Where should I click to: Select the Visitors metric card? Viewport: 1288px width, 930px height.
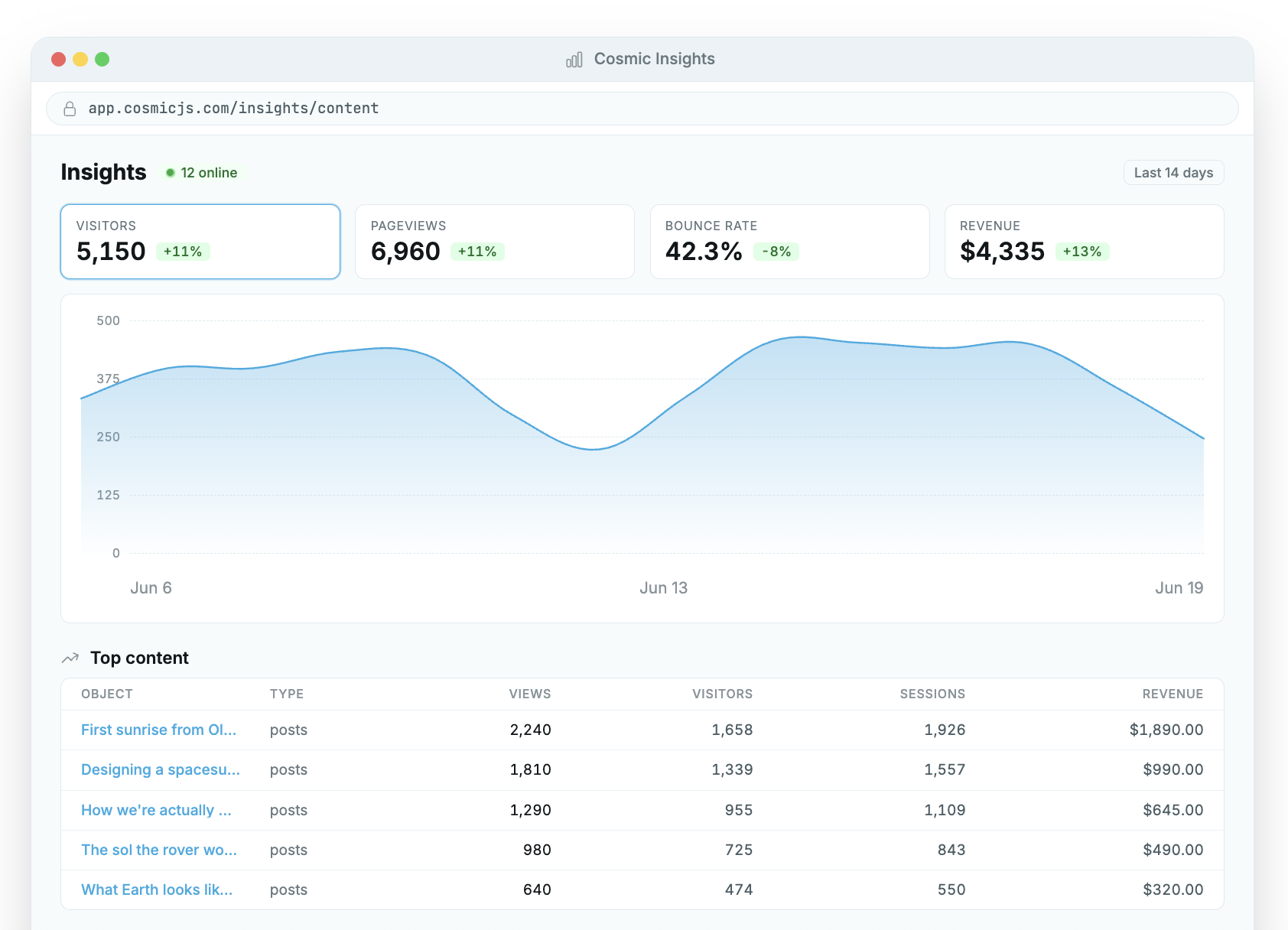click(x=200, y=242)
